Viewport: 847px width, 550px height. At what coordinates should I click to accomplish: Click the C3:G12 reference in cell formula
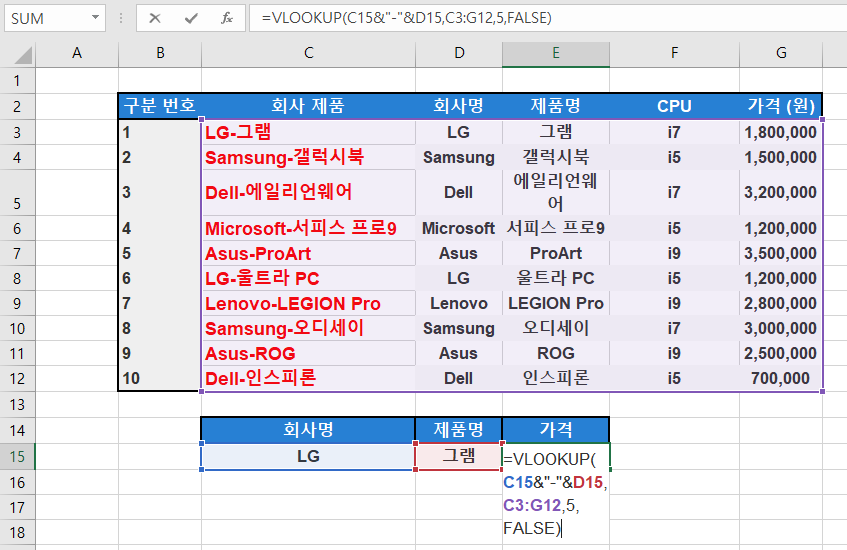coord(532,505)
